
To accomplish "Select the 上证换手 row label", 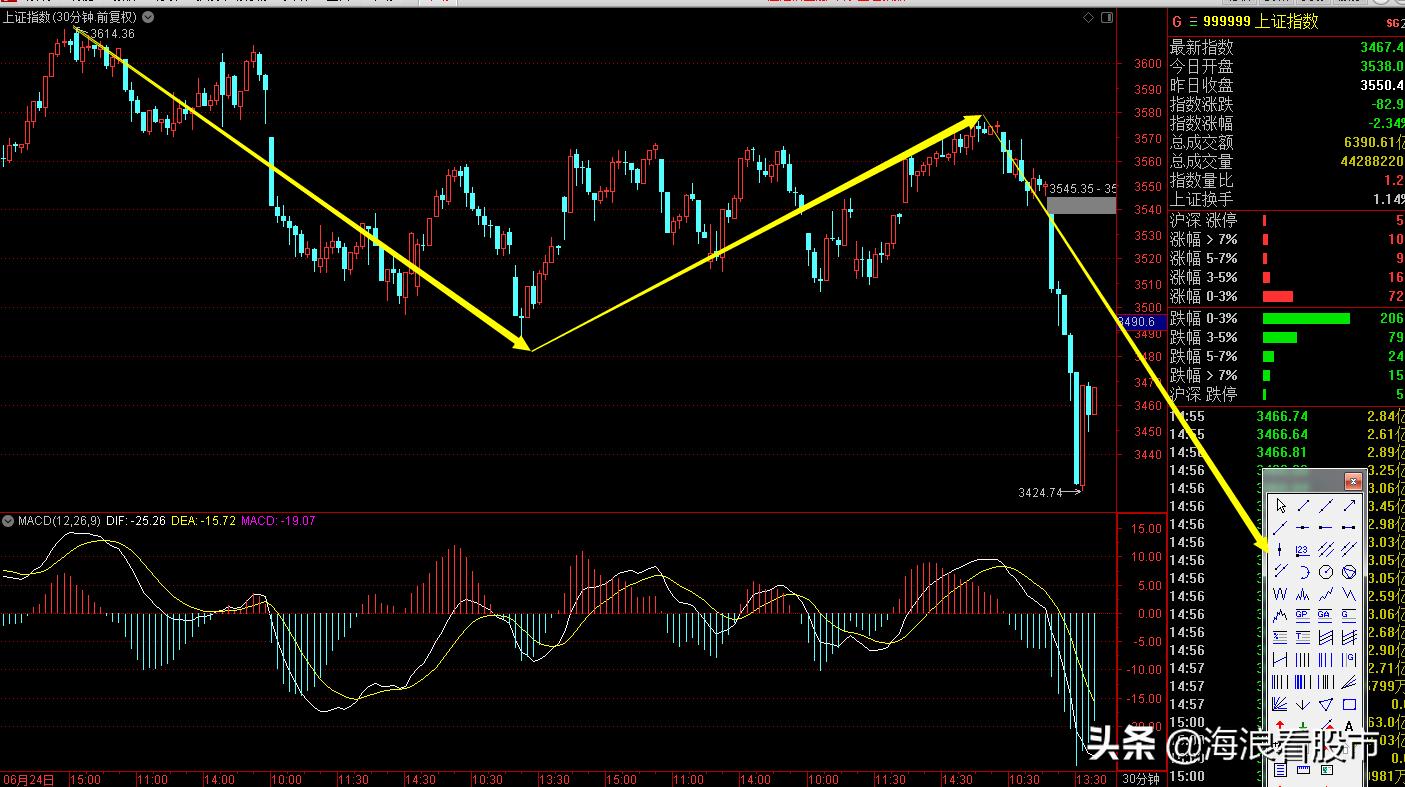I will point(1202,200).
